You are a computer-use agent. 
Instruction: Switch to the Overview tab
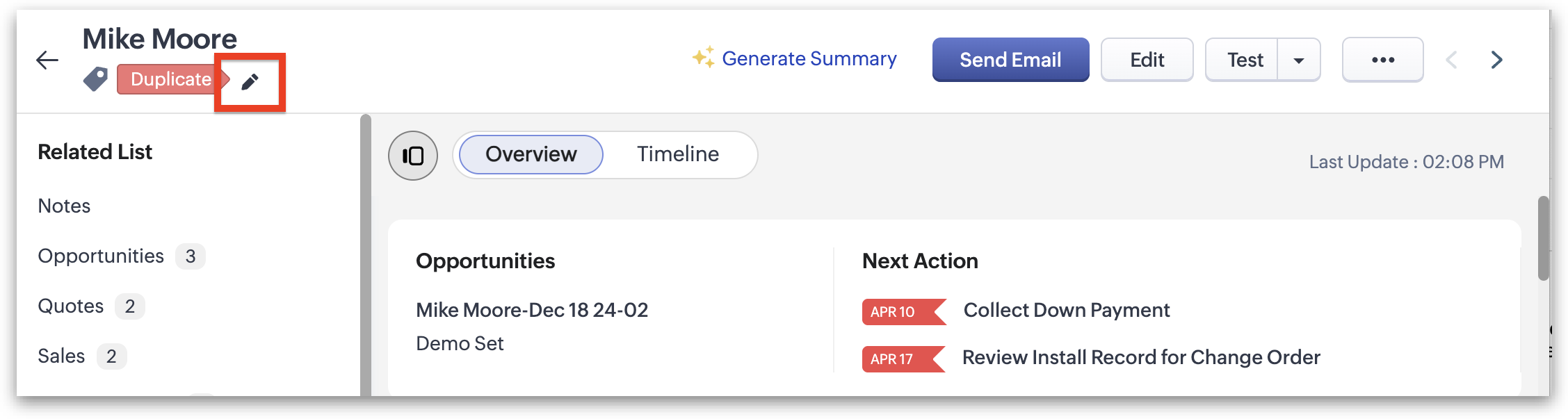(531, 154)
